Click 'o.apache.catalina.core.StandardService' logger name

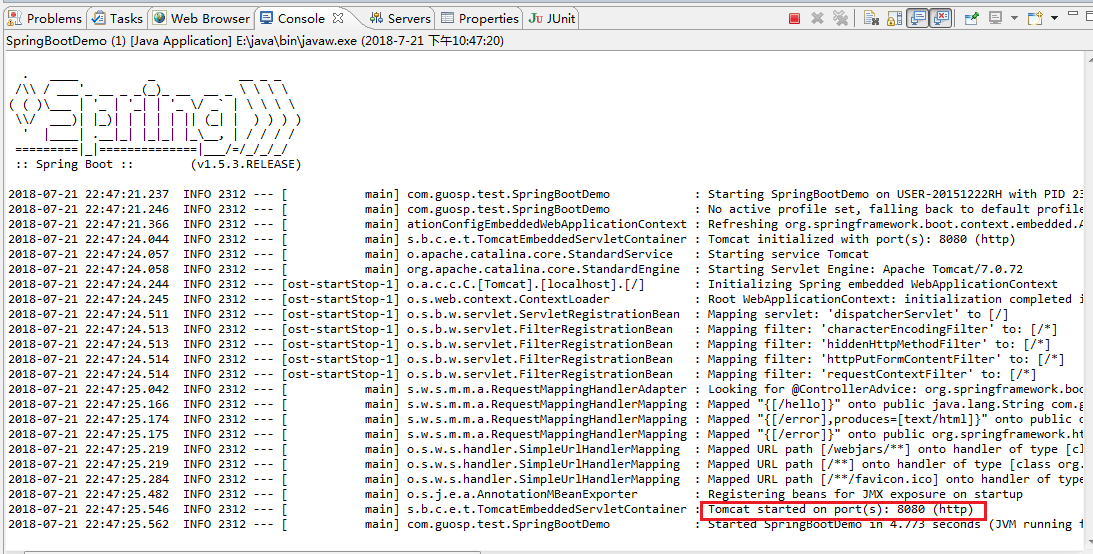tap(540, 254)
